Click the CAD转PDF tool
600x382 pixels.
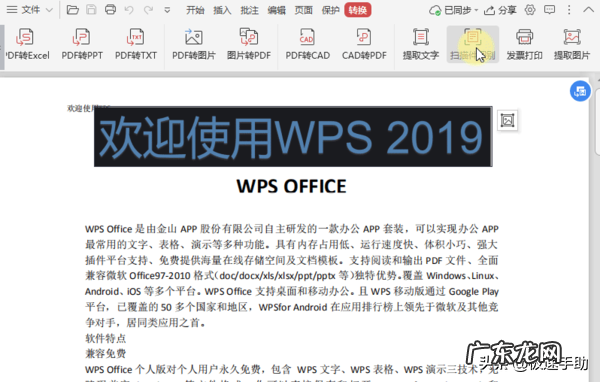click(x=364, y=44)
